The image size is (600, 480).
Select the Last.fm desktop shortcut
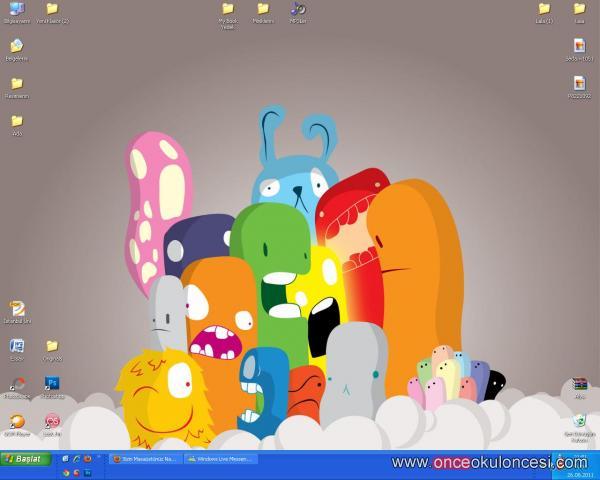click(52, 421)
